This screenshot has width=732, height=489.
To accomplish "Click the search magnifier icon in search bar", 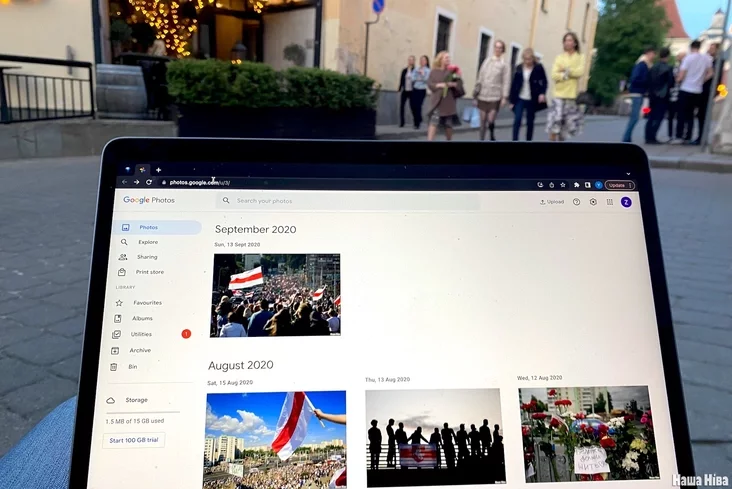I will point(226,200).
